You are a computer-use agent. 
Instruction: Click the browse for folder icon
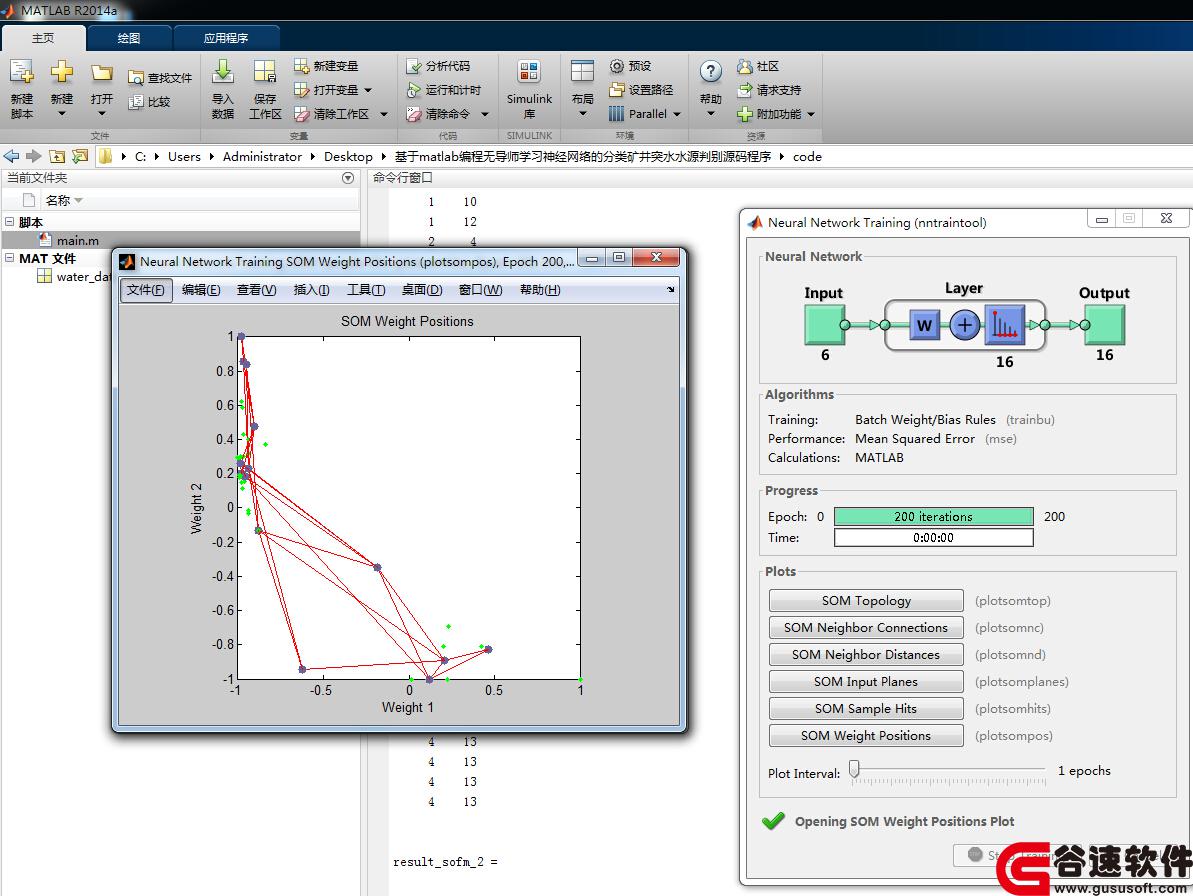pos(80,156)
